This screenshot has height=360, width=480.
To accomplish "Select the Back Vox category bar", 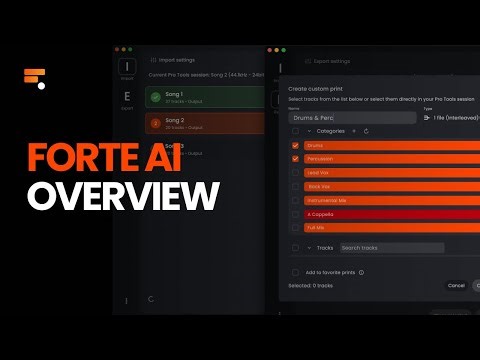I will [392, 186].
